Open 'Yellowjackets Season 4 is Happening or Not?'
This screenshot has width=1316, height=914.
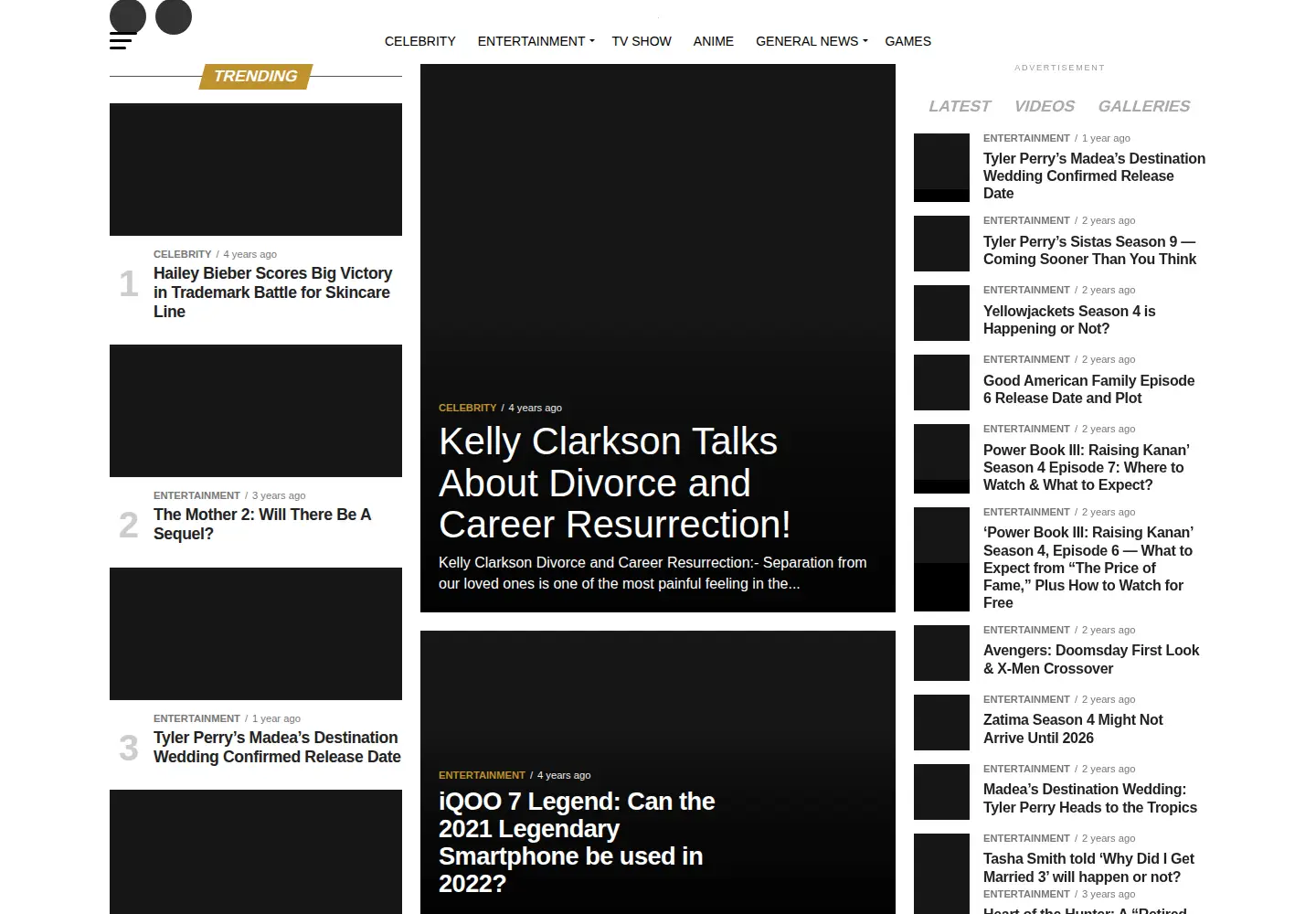pos(1069,320)
